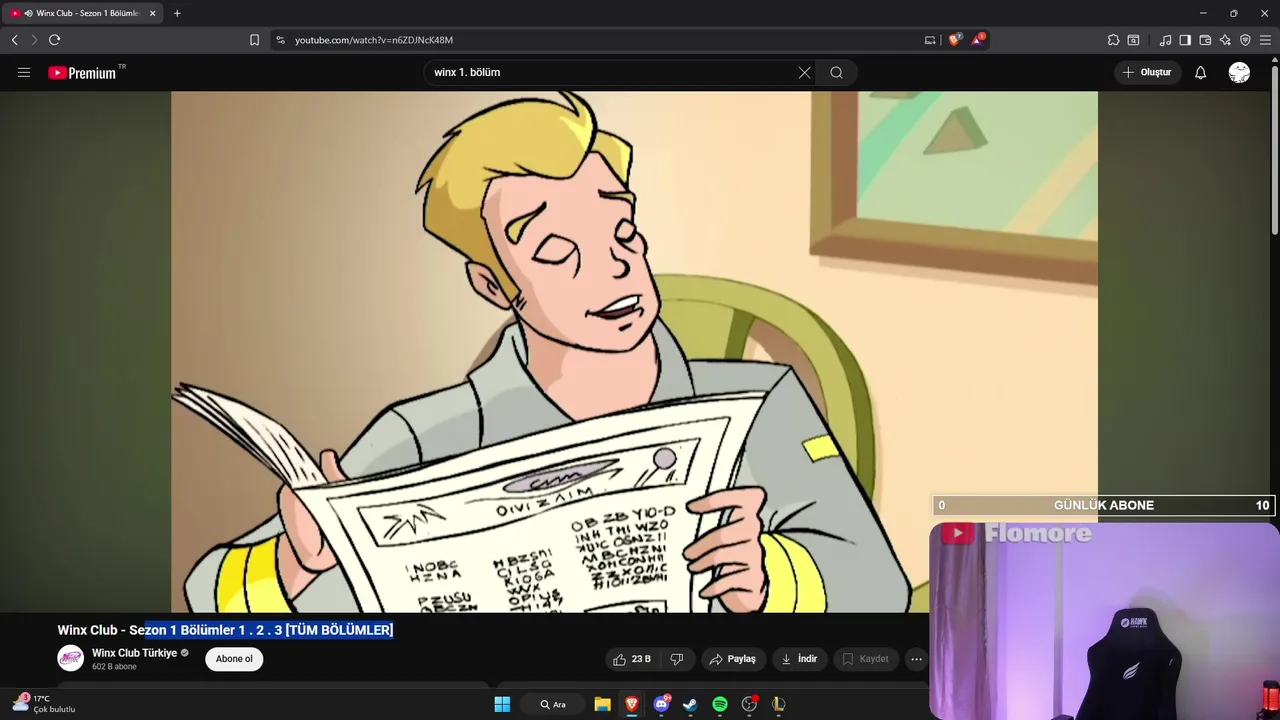Toggle the browser sidebar panel
Viewport: 1280px width, 720px height.
(1185, 40)
